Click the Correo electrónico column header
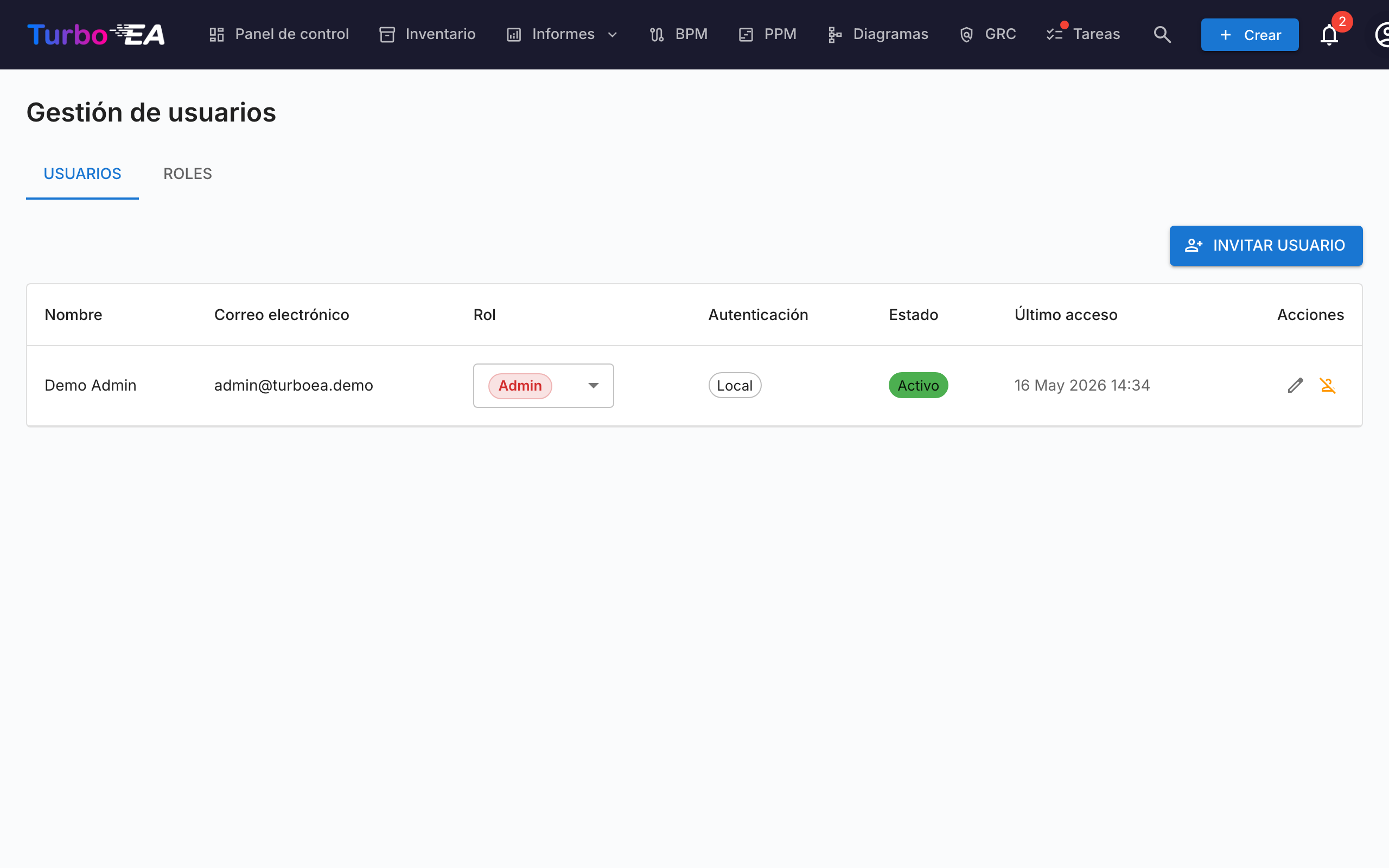 (281, 315)
